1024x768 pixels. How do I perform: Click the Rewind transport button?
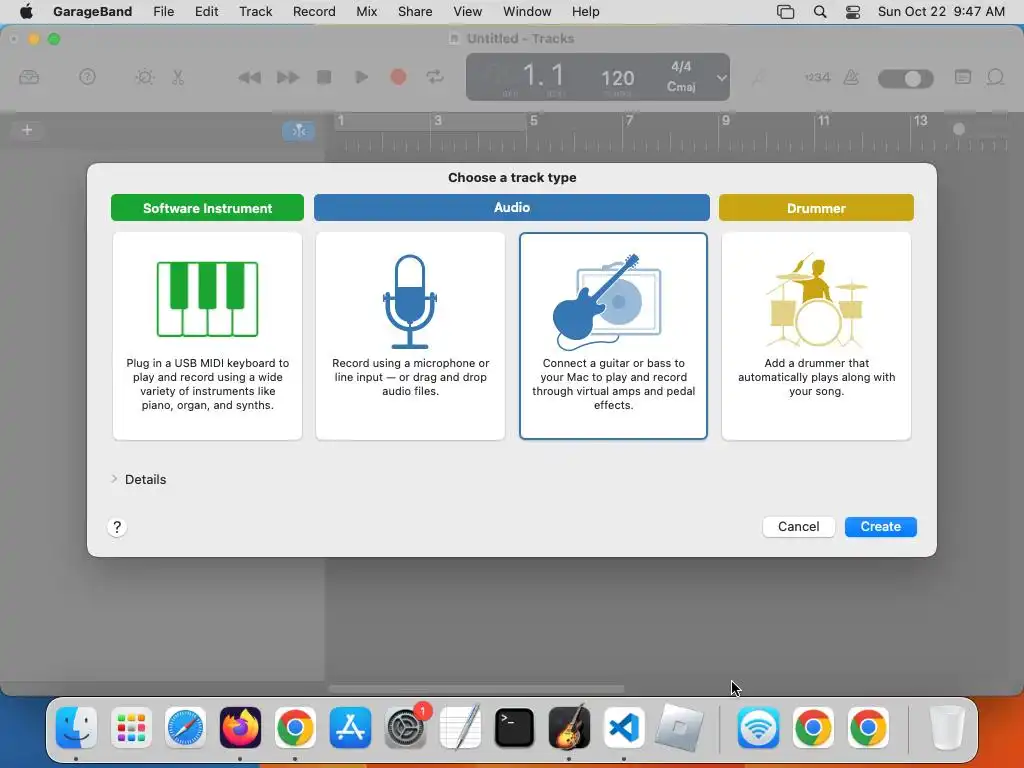pyautogui.click(x=249, y=78)
